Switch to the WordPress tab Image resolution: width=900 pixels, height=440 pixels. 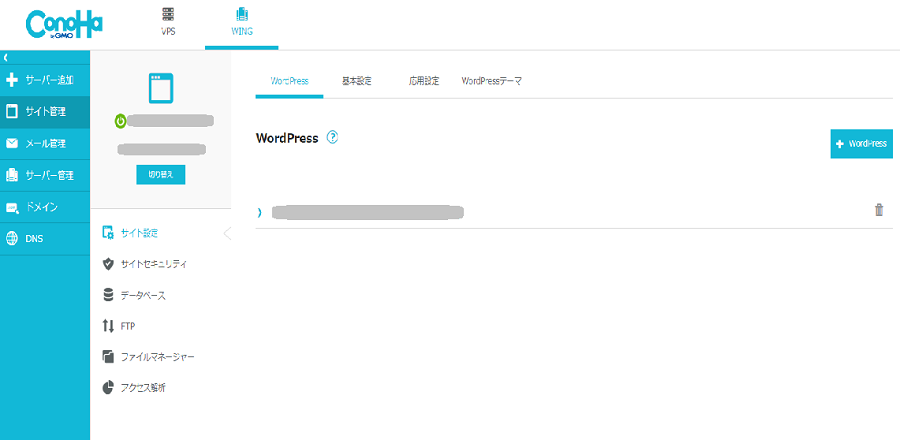[289, 81]
